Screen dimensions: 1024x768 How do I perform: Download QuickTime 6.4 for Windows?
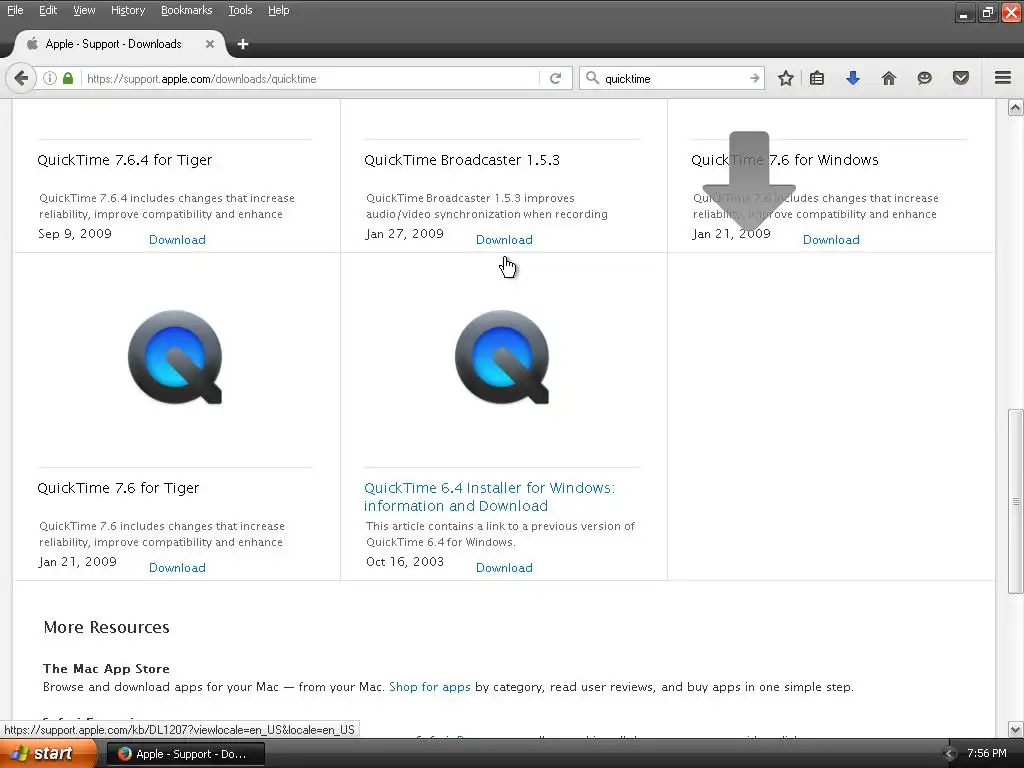pos(504,568)
